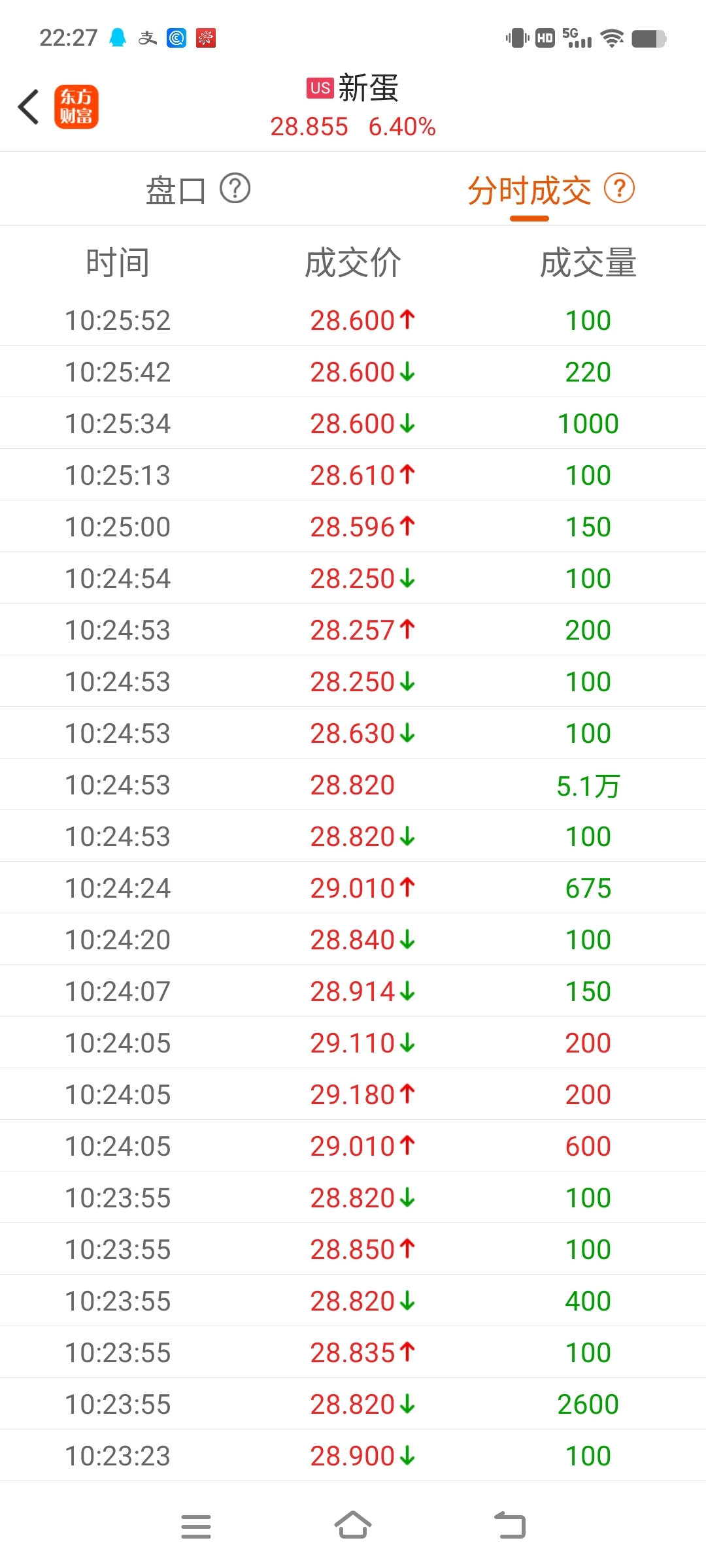Tap the Android recent apps menu icon
Viewport: 706px width, 1568px height.
[x=196, y=1526]
